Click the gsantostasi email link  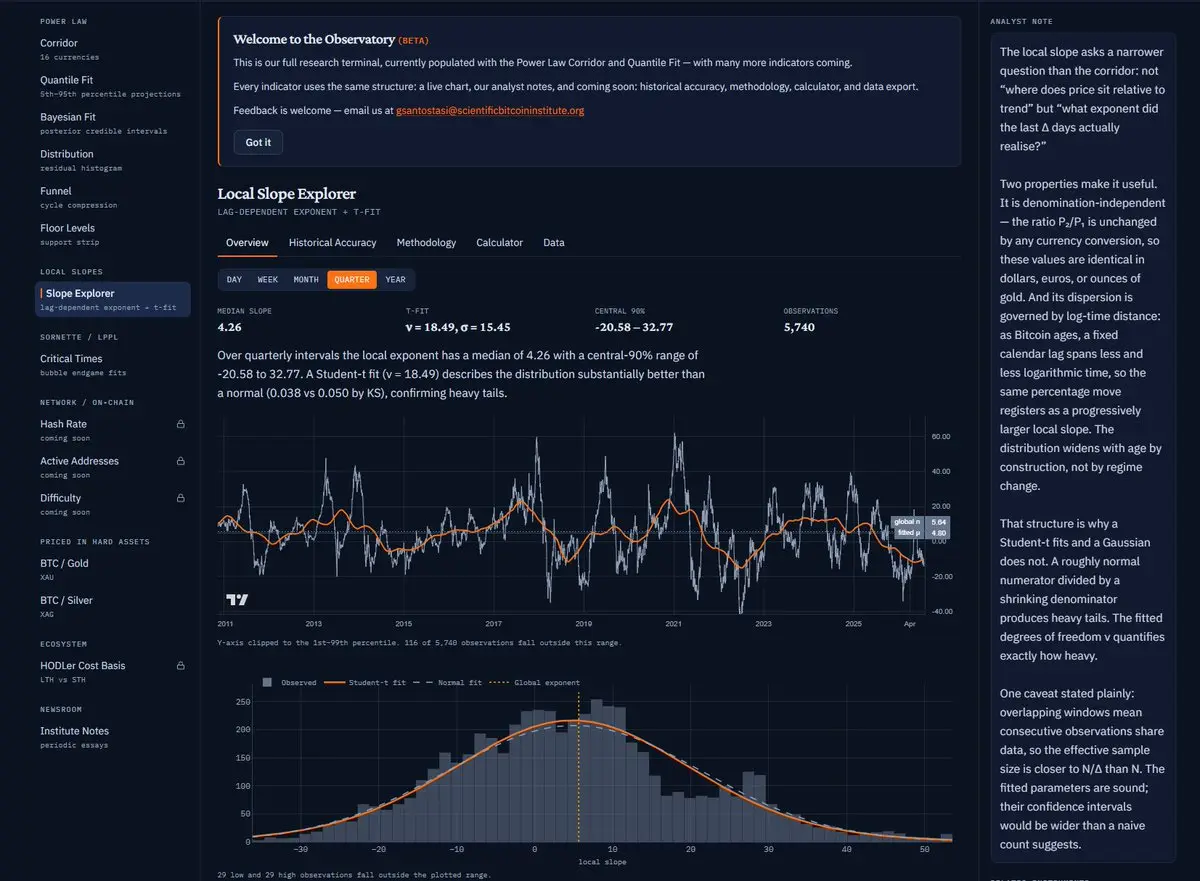coord(490,111)
